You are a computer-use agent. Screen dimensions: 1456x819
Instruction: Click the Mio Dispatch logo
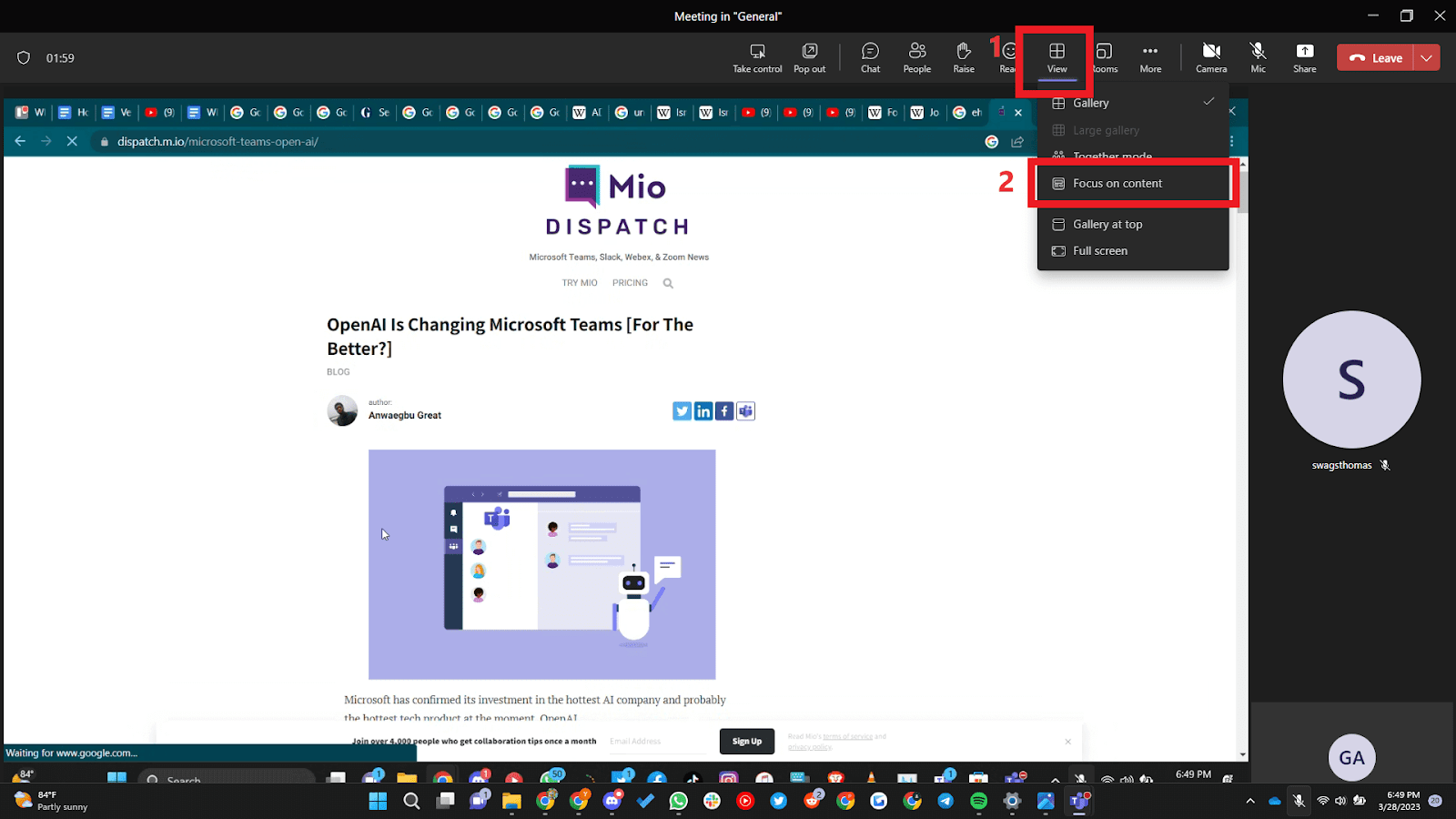click(x=617, y=201)
